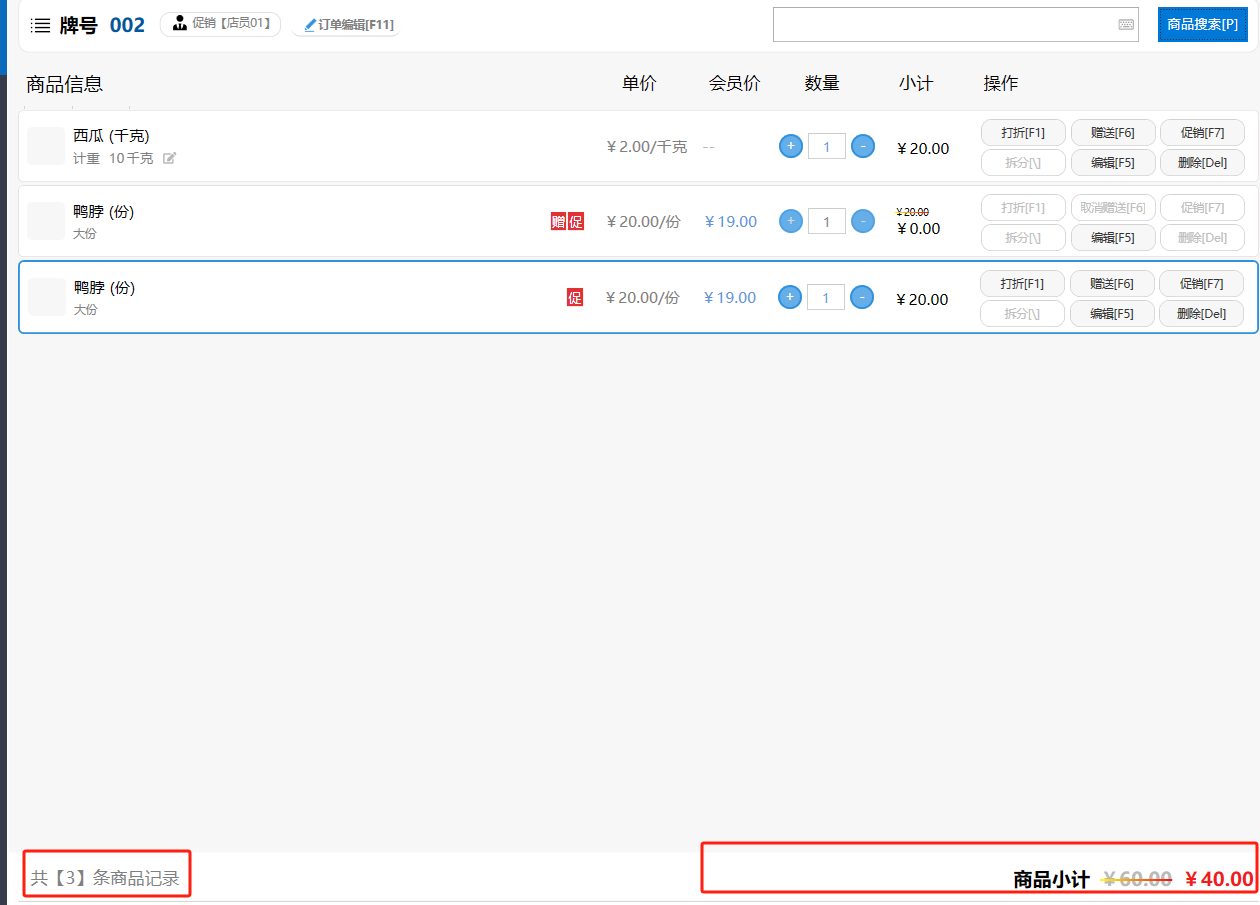Click the weight edit icon for 西瓜
This screenshot has height=905, width=1260.
tap(170, 158)
